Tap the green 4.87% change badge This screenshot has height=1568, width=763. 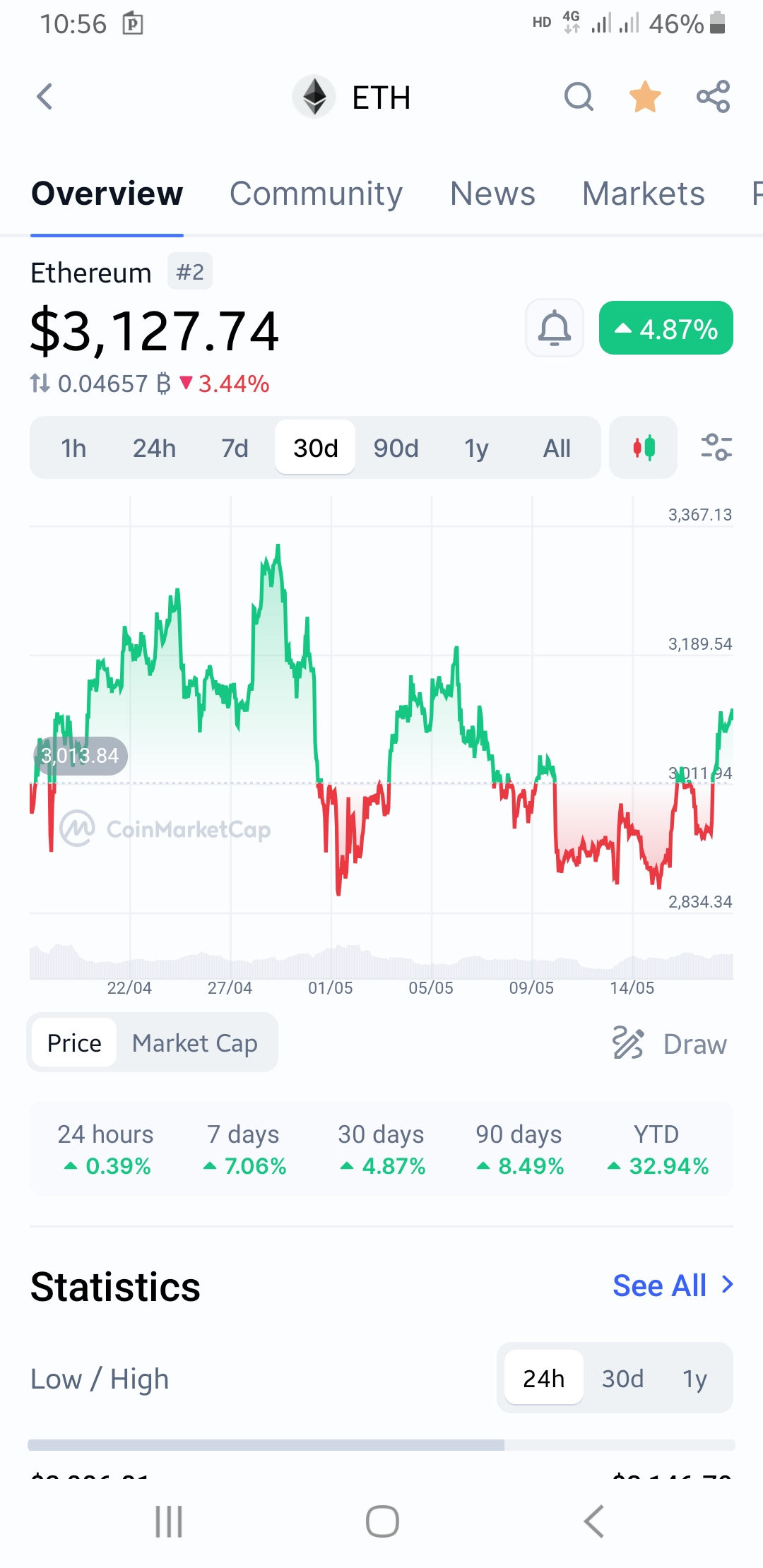click(x=666, y=328)
